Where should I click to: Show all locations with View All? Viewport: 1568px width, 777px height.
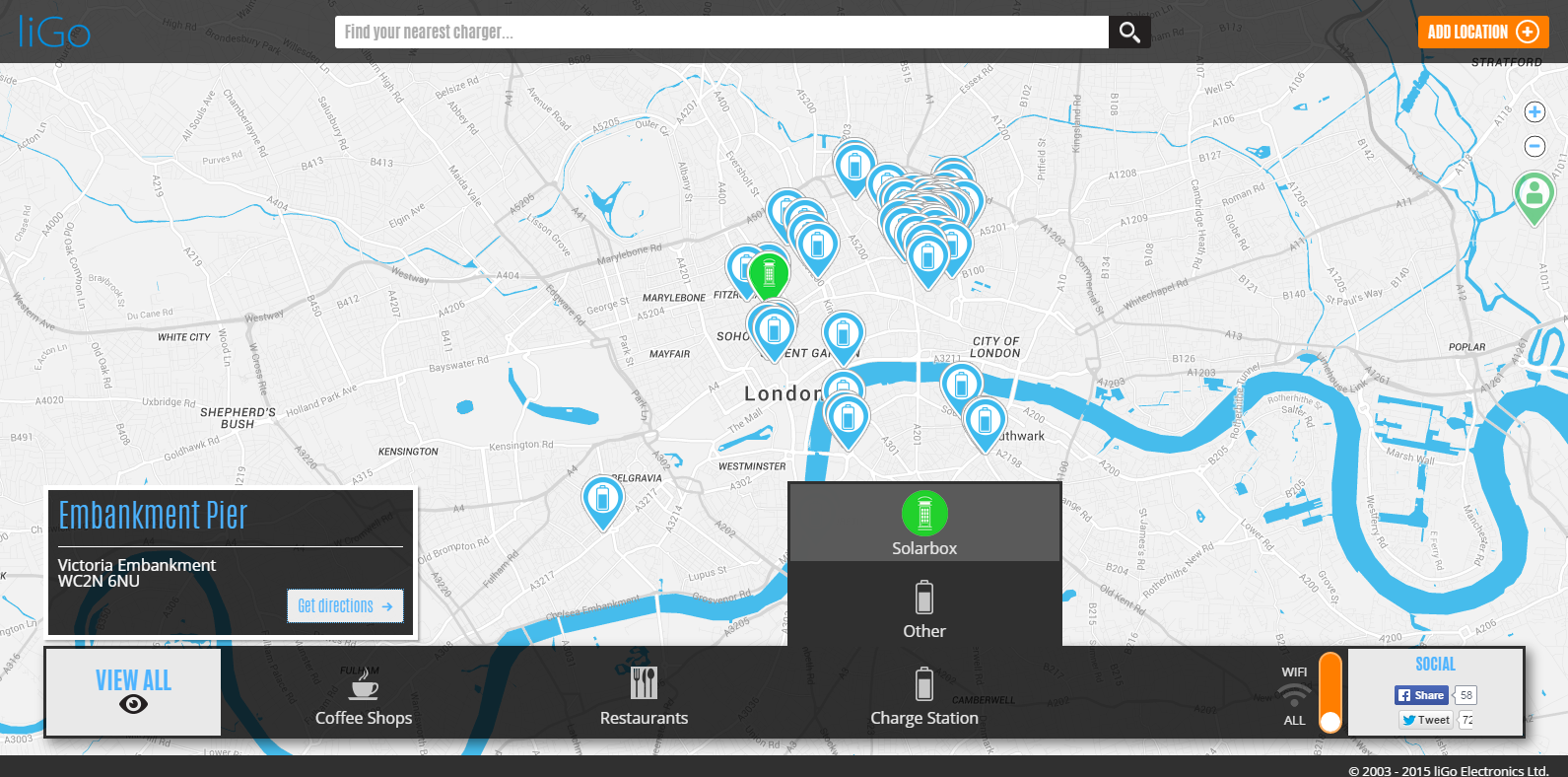pyautogui.click(x=133, y=691)
